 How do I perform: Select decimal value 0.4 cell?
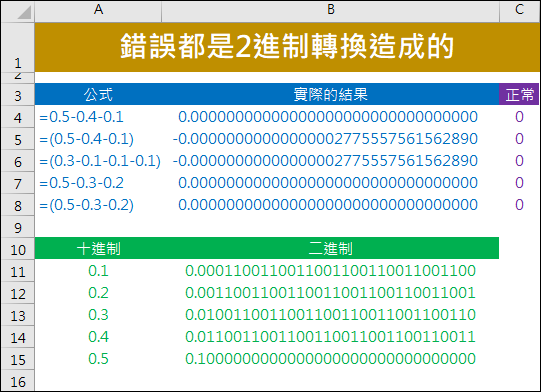98,336
